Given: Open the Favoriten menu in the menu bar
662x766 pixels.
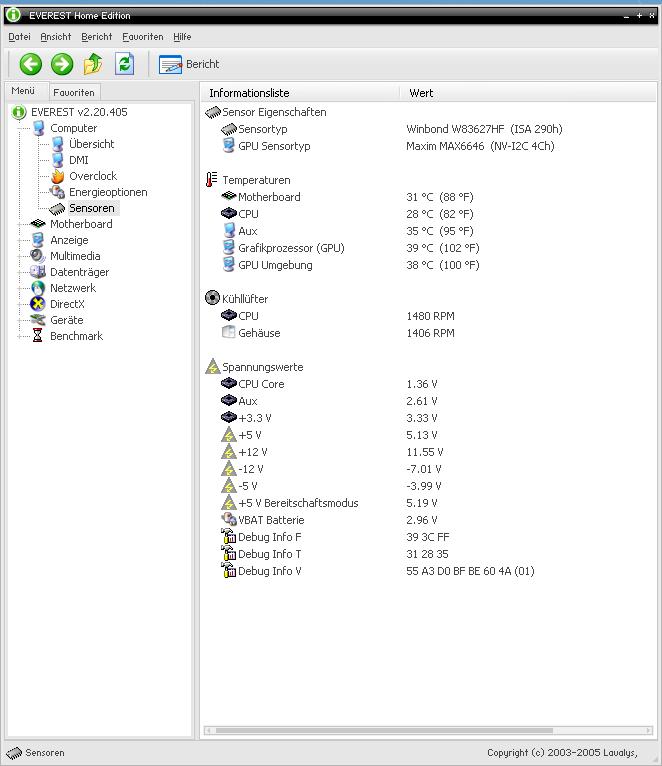Looking at the screenshot, I should (x=143, y=37).
